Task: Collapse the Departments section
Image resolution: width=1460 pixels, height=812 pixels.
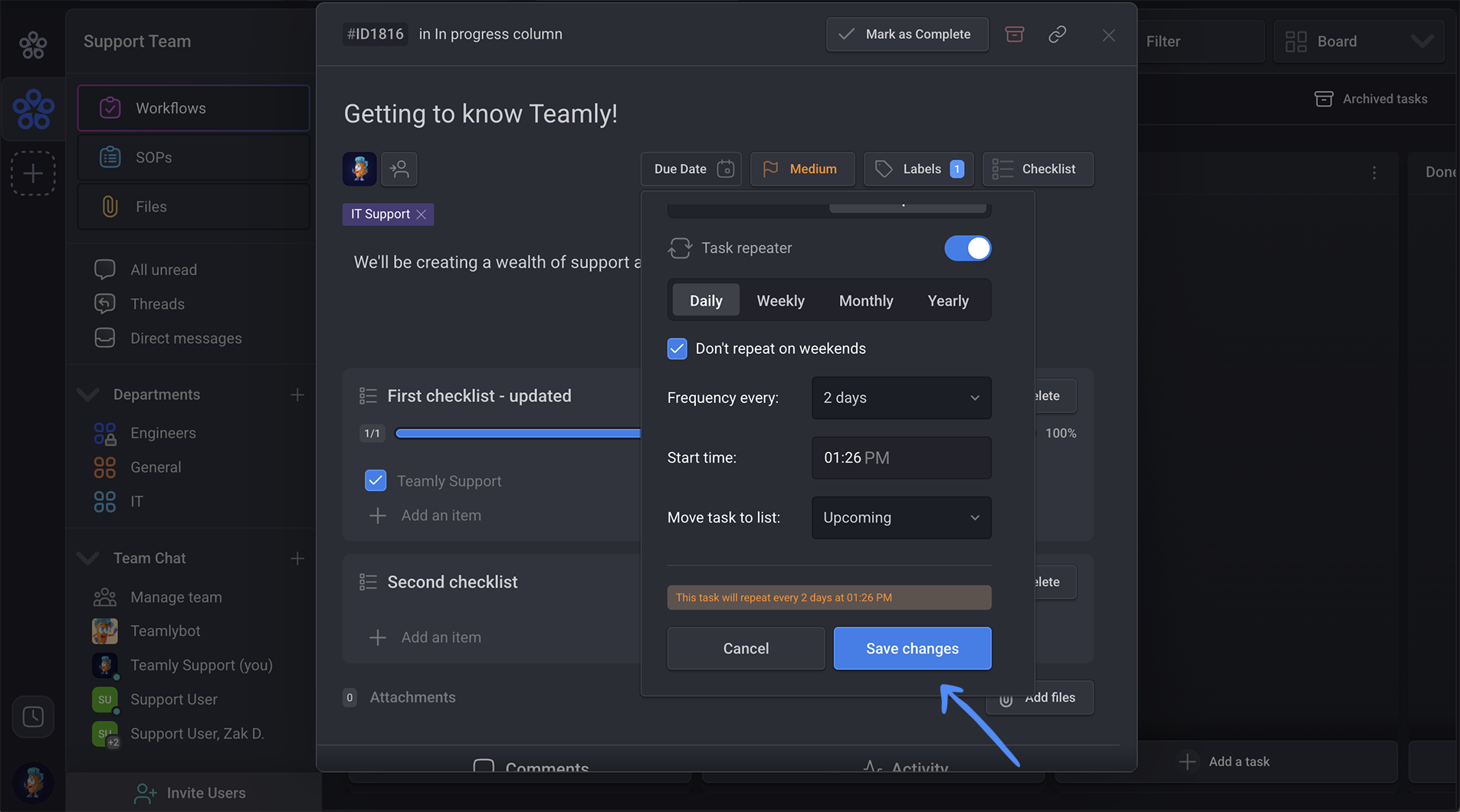Action: tap(88, 395)
